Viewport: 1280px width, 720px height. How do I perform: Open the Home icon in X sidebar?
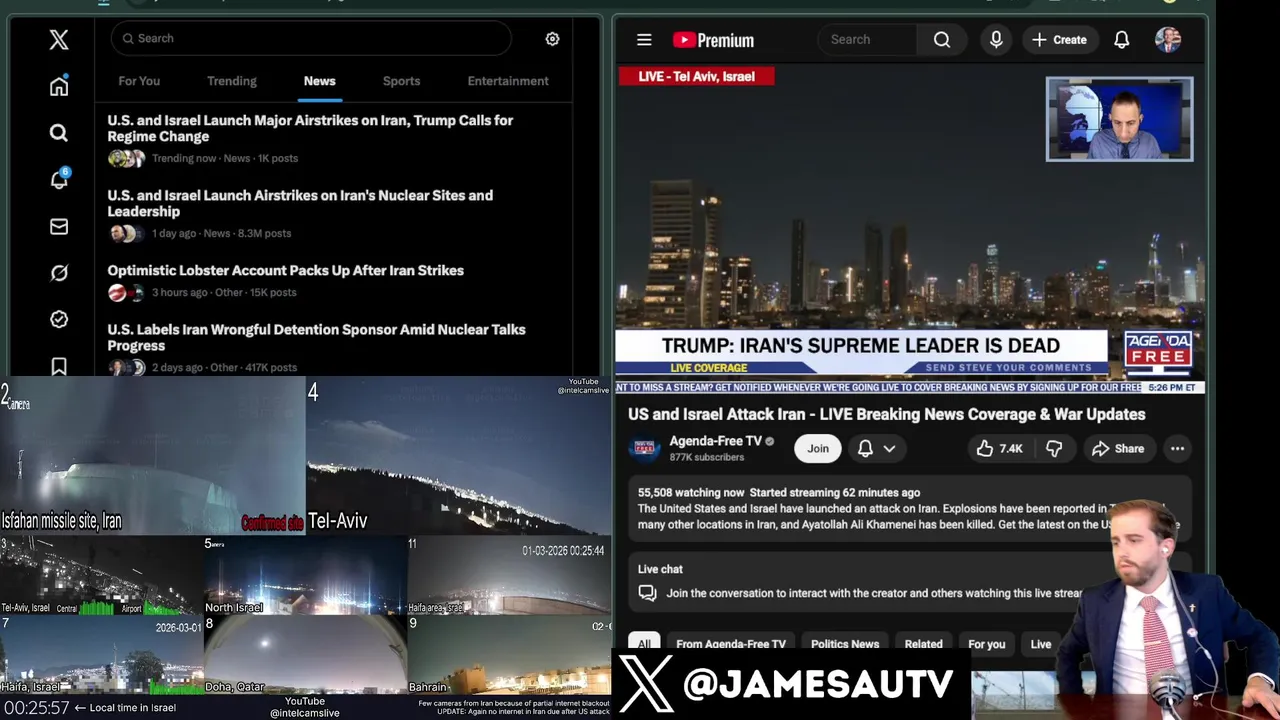coord(59,86)
